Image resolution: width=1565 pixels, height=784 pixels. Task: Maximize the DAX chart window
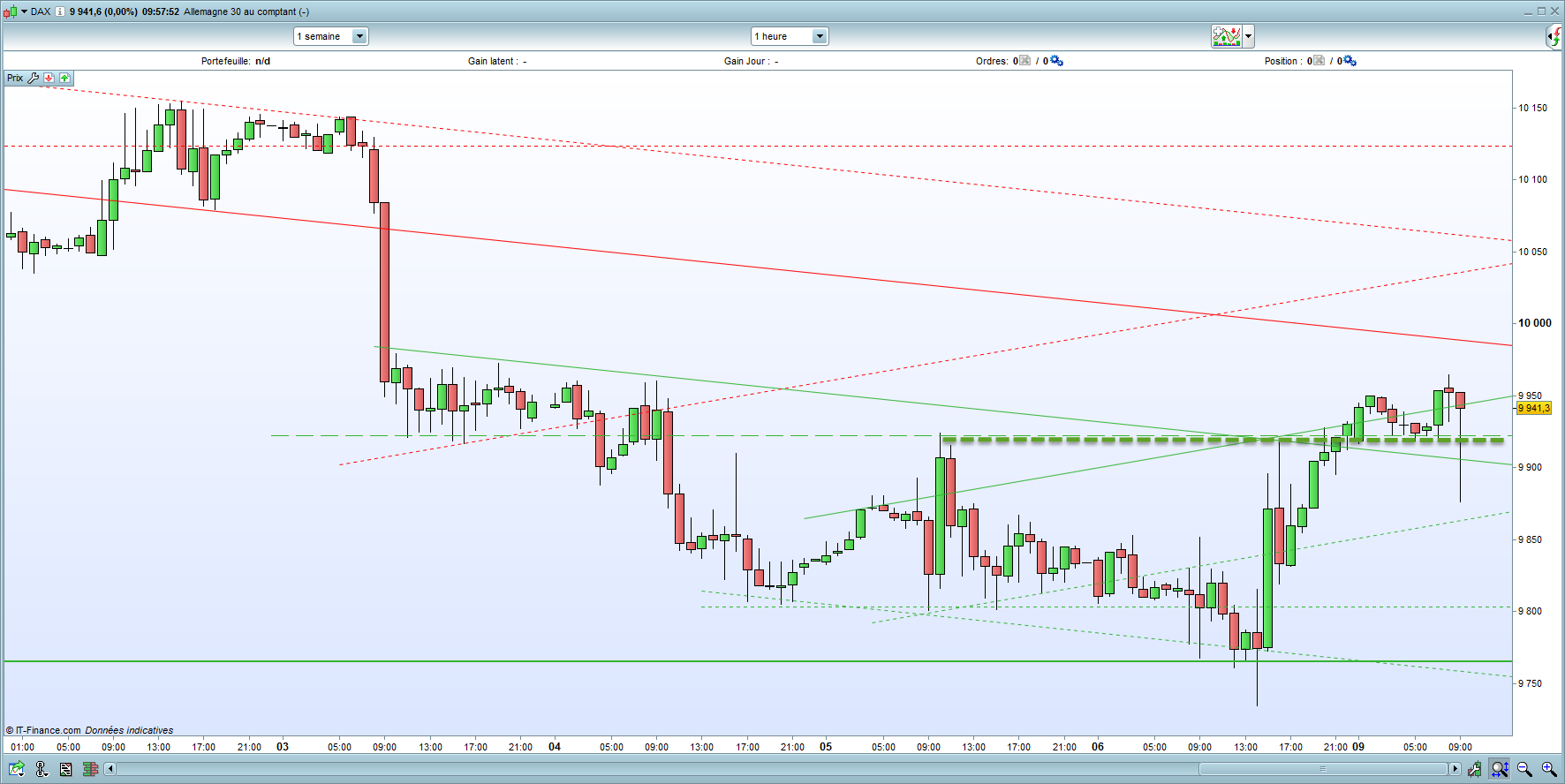click(x=1541, y=11)
